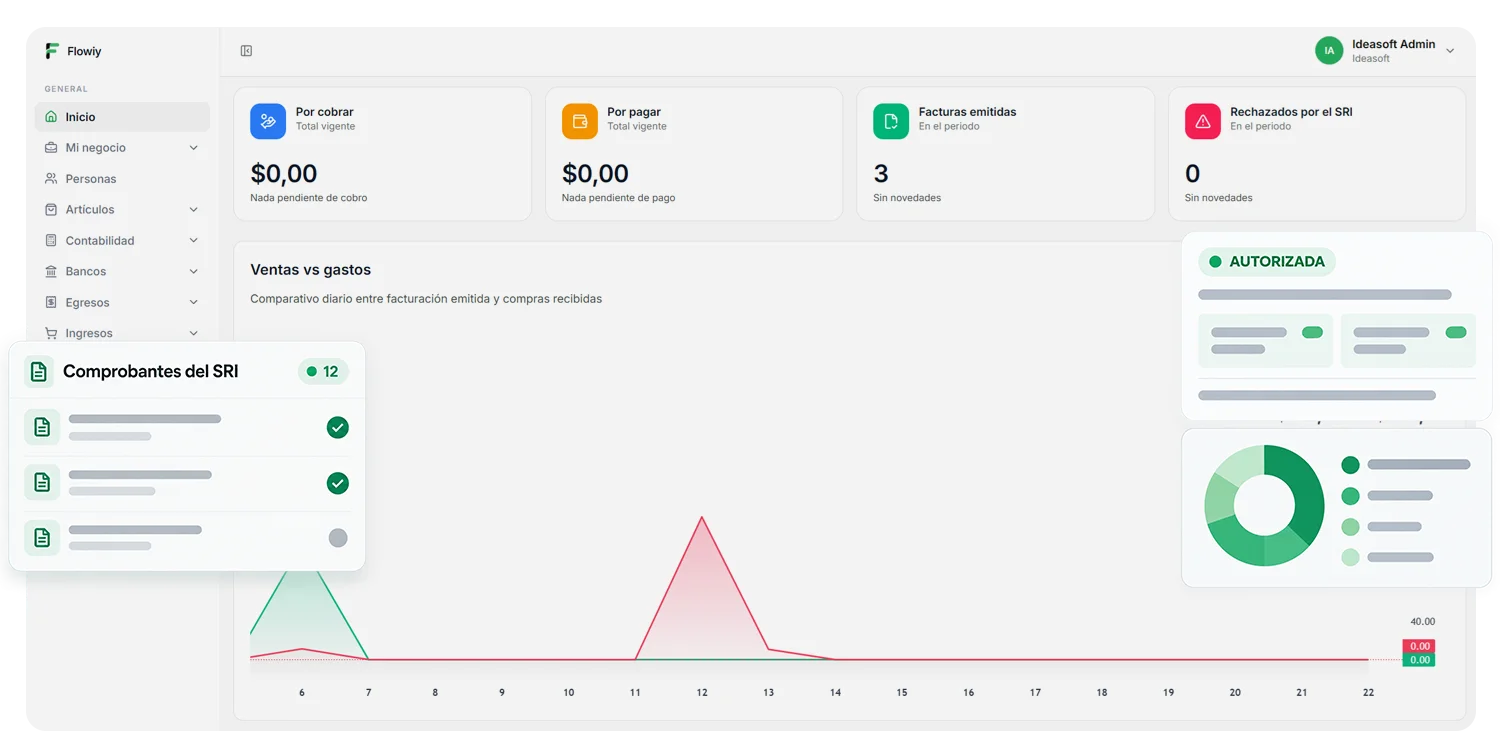Viewport: 1500px width, 750px height.
Task: Click the red 0.00 chart value label
Action: 1419,646
